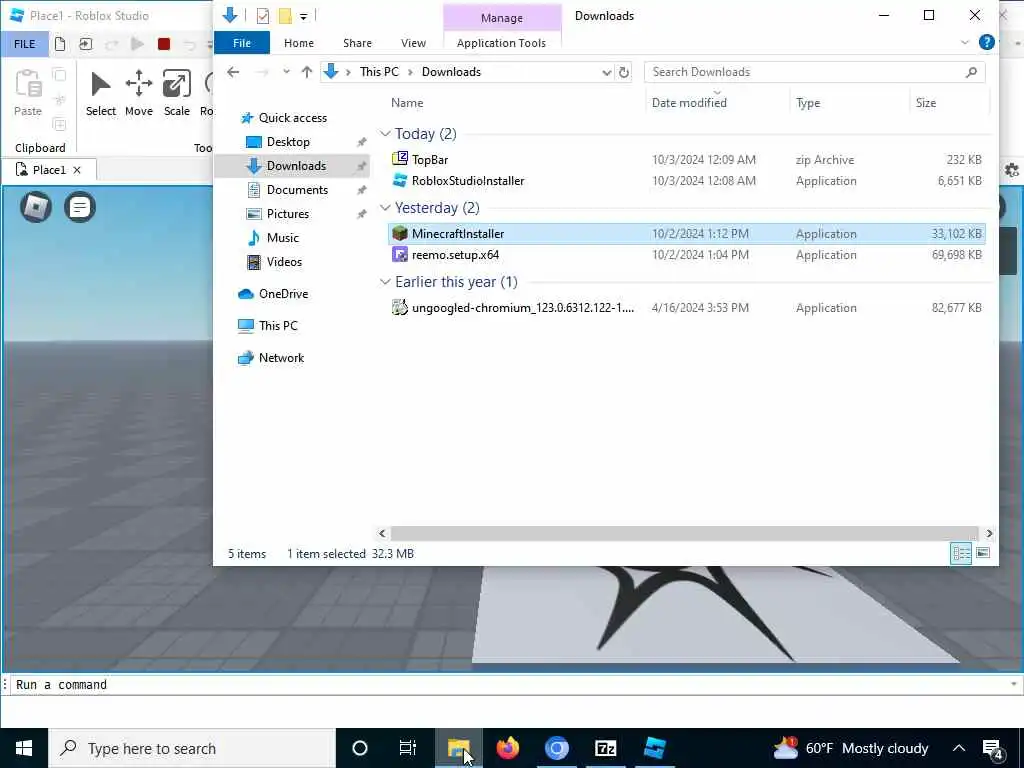Open Documents in navigation pane

pyautogui.click(x=297, y=190)
